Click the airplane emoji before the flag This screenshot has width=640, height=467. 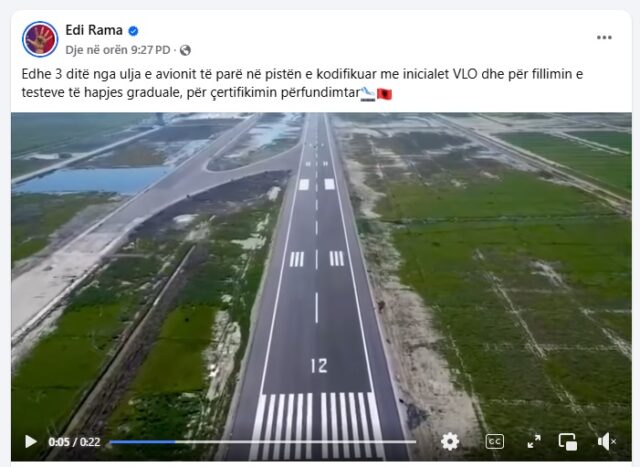click(367, 93)
